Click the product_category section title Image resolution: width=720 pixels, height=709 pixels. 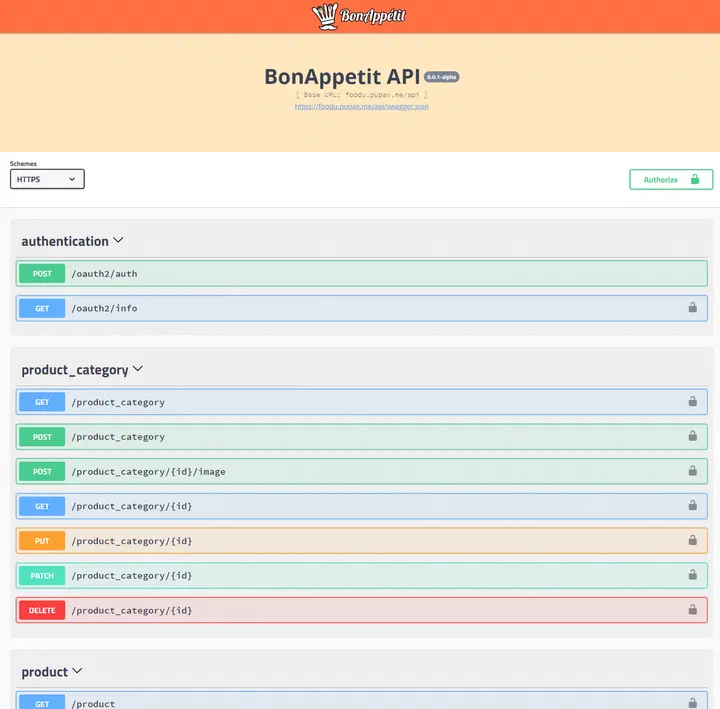(x=75, y=370)
